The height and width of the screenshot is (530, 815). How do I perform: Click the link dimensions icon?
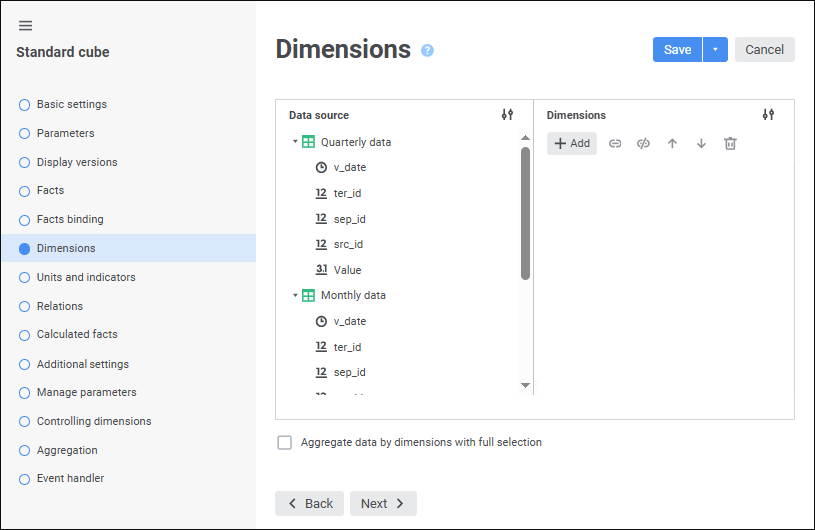[615, 144]
